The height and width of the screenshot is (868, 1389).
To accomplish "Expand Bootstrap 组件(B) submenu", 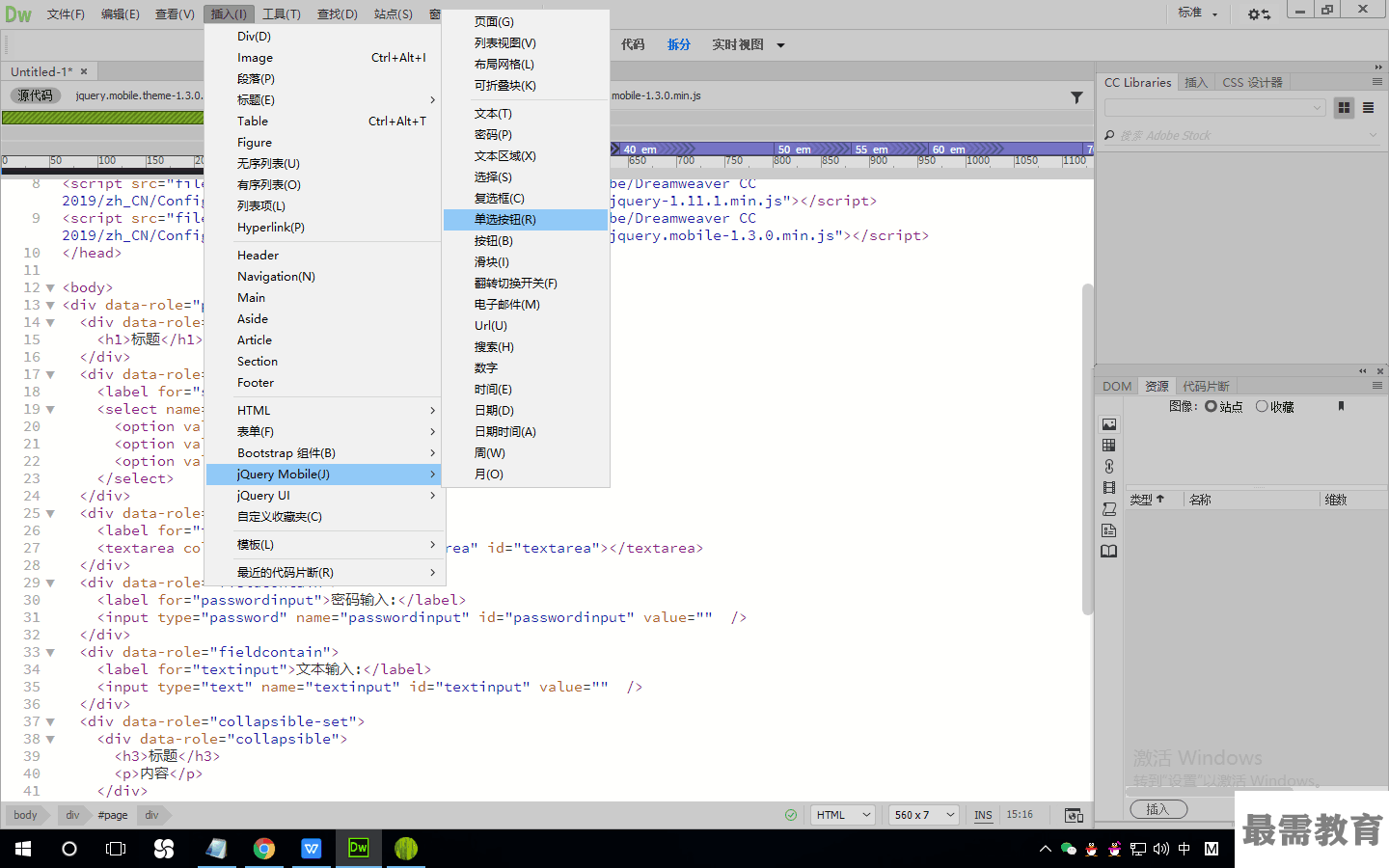I will (x=322, y=452).
